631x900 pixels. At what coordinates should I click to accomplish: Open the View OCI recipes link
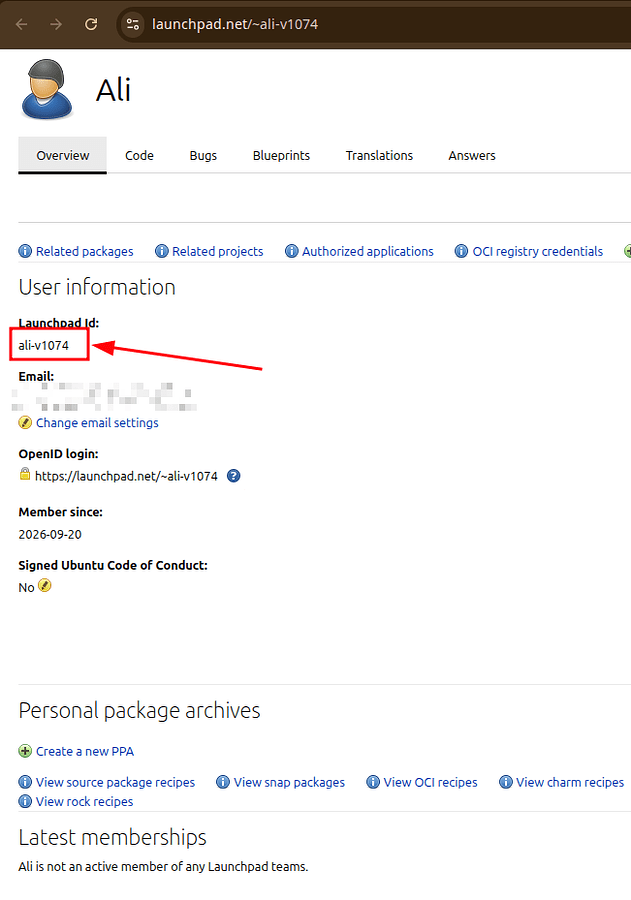point(431,782)
